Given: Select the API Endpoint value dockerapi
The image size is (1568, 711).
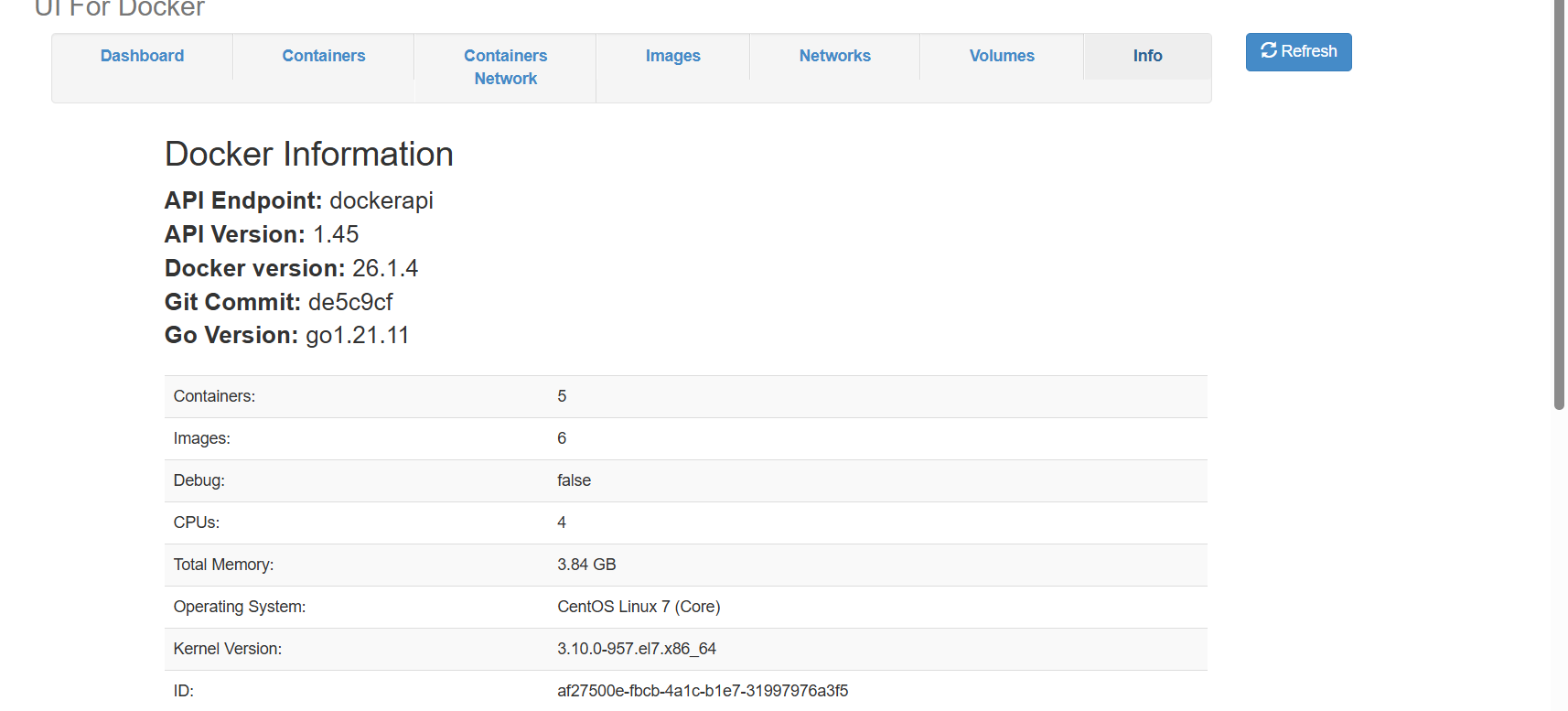Looking at the screenshot, I should point(381,200).
